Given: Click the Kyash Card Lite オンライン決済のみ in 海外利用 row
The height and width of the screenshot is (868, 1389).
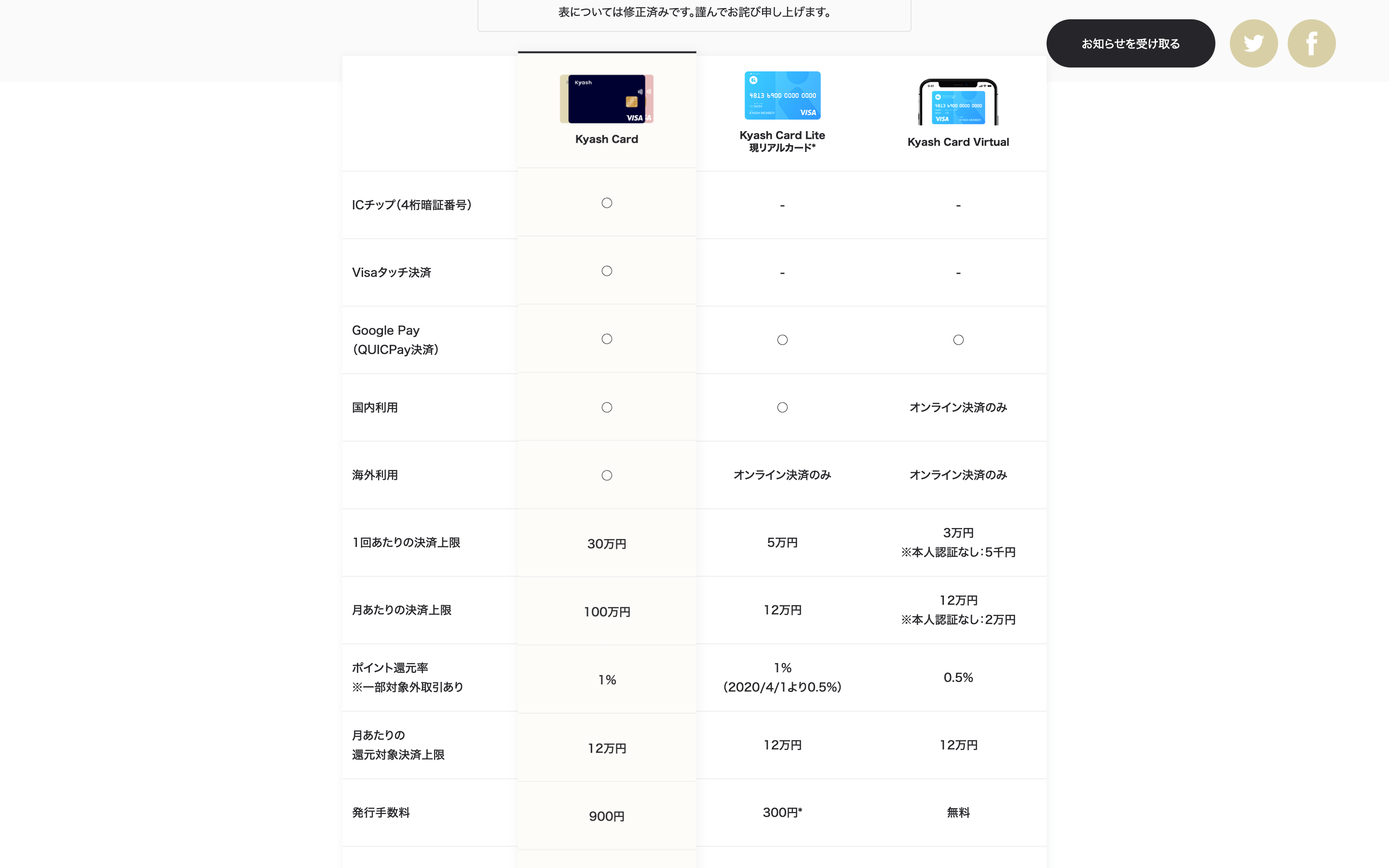Looking at the screenshot, I should pyautogui.click(x=782, y=475).
